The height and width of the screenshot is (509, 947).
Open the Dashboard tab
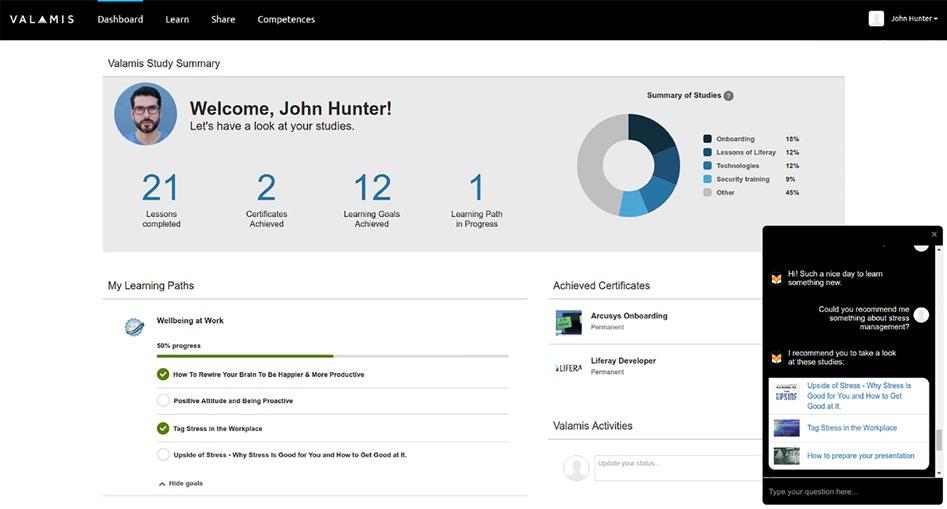[x=120, y=19]
